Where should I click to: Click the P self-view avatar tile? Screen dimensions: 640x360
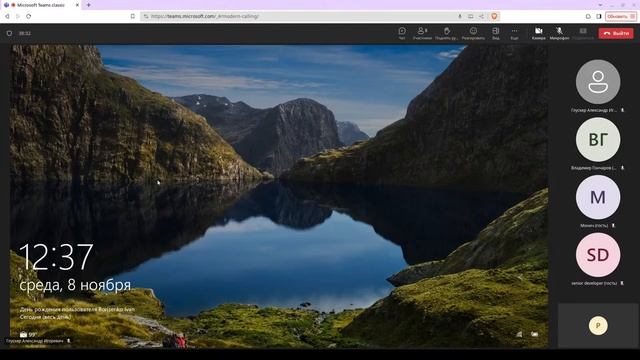(598, 325)
